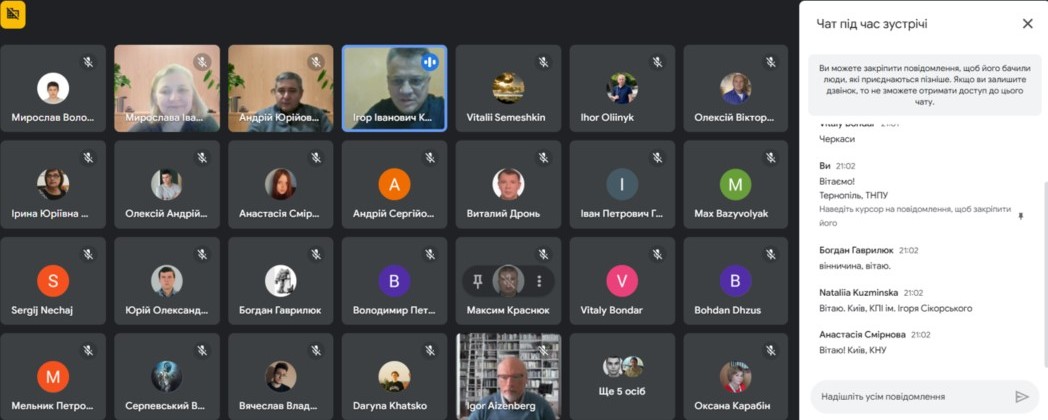Click the pin icon on Максим Краснюк tile
The width and height of the screenshot is (1048, 420).
(477, 282)
